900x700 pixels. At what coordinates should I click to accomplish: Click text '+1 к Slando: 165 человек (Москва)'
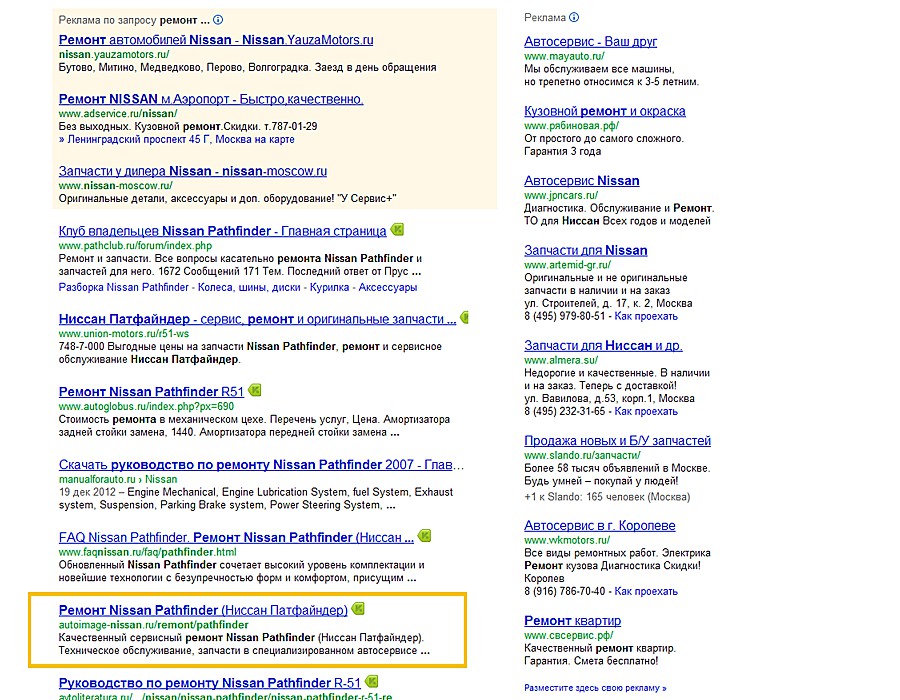point(607,497)
